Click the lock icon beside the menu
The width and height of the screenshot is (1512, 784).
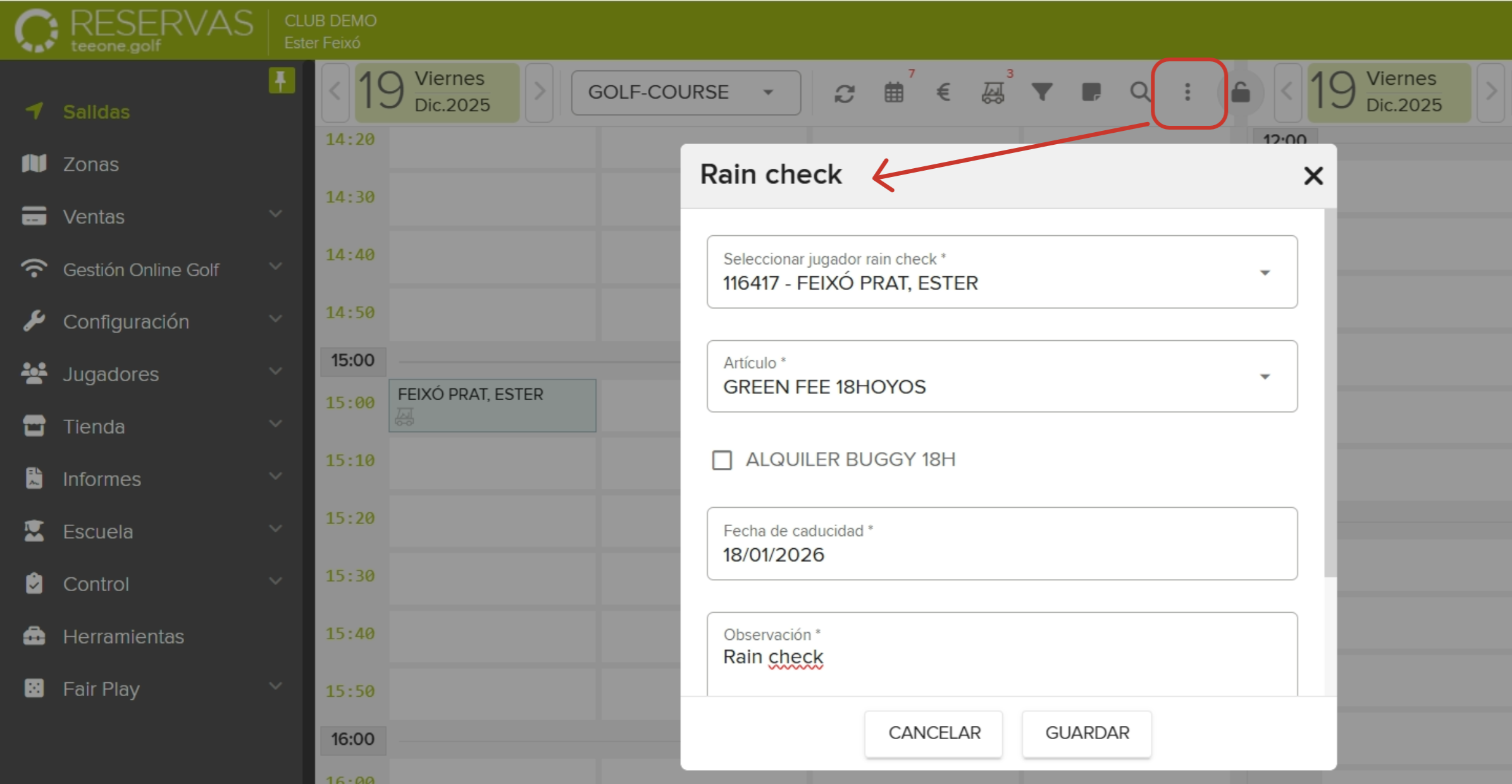(x=1241, y=92)
